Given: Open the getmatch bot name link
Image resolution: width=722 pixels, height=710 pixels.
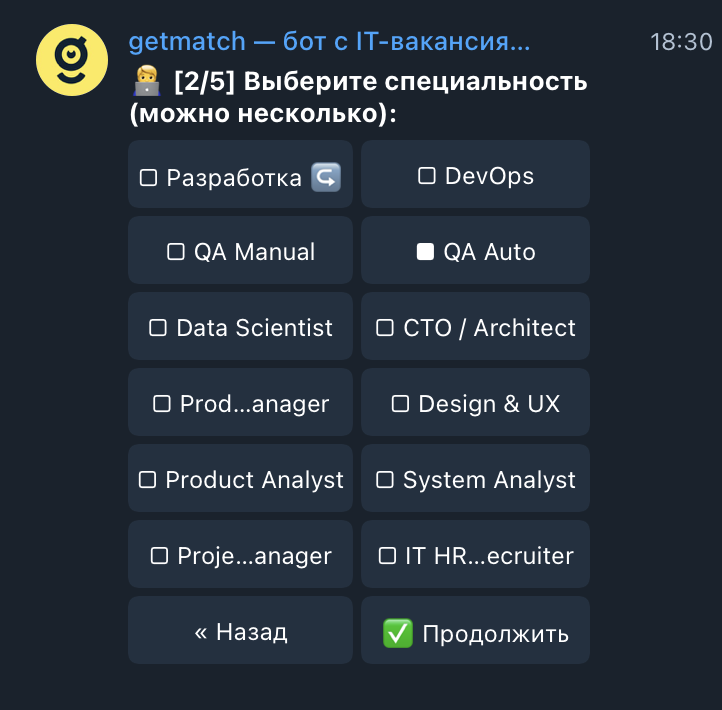Looking at the screenshot, I should coord(329,42).
